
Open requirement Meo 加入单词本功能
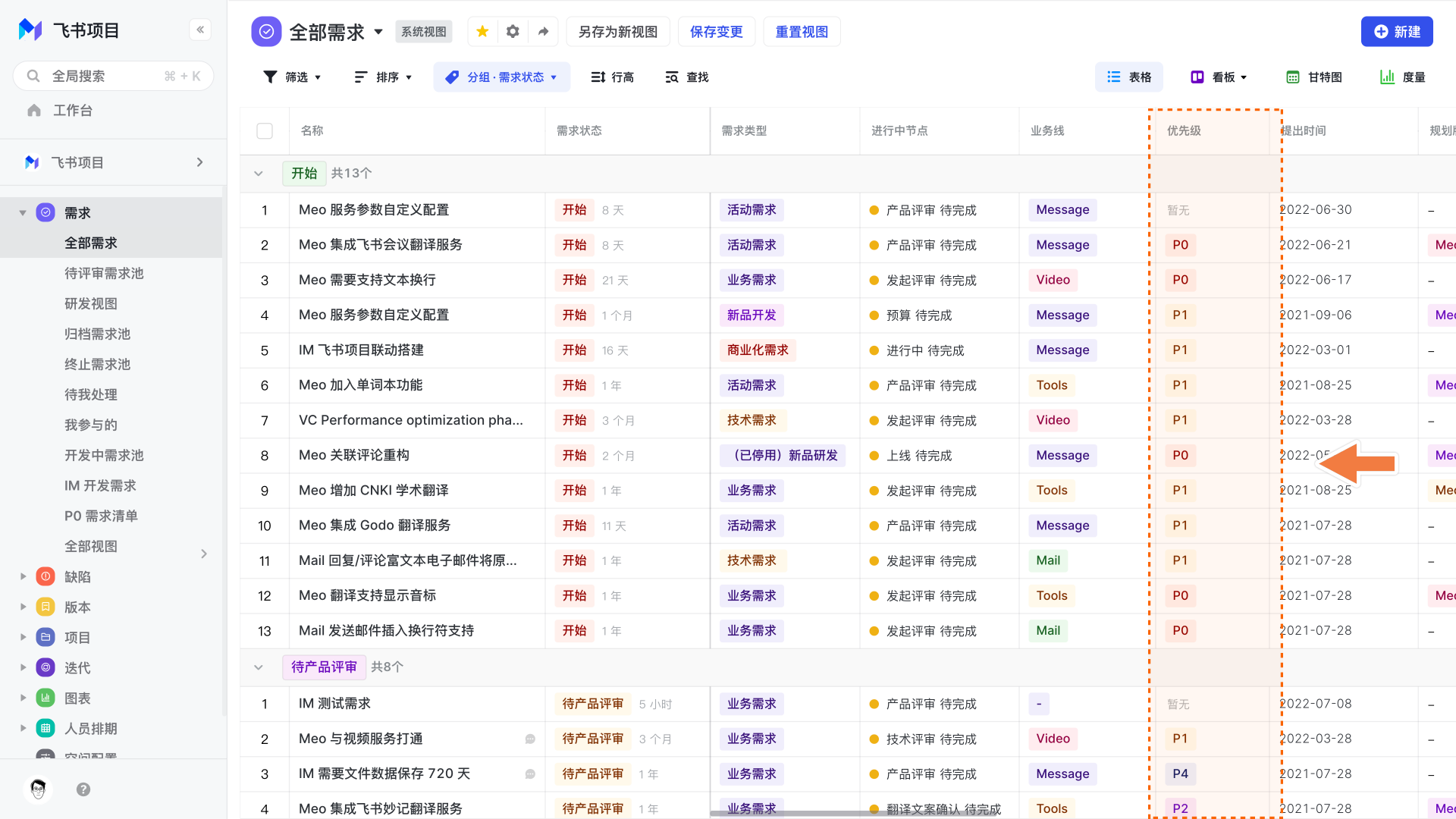[x=361, y=385]
